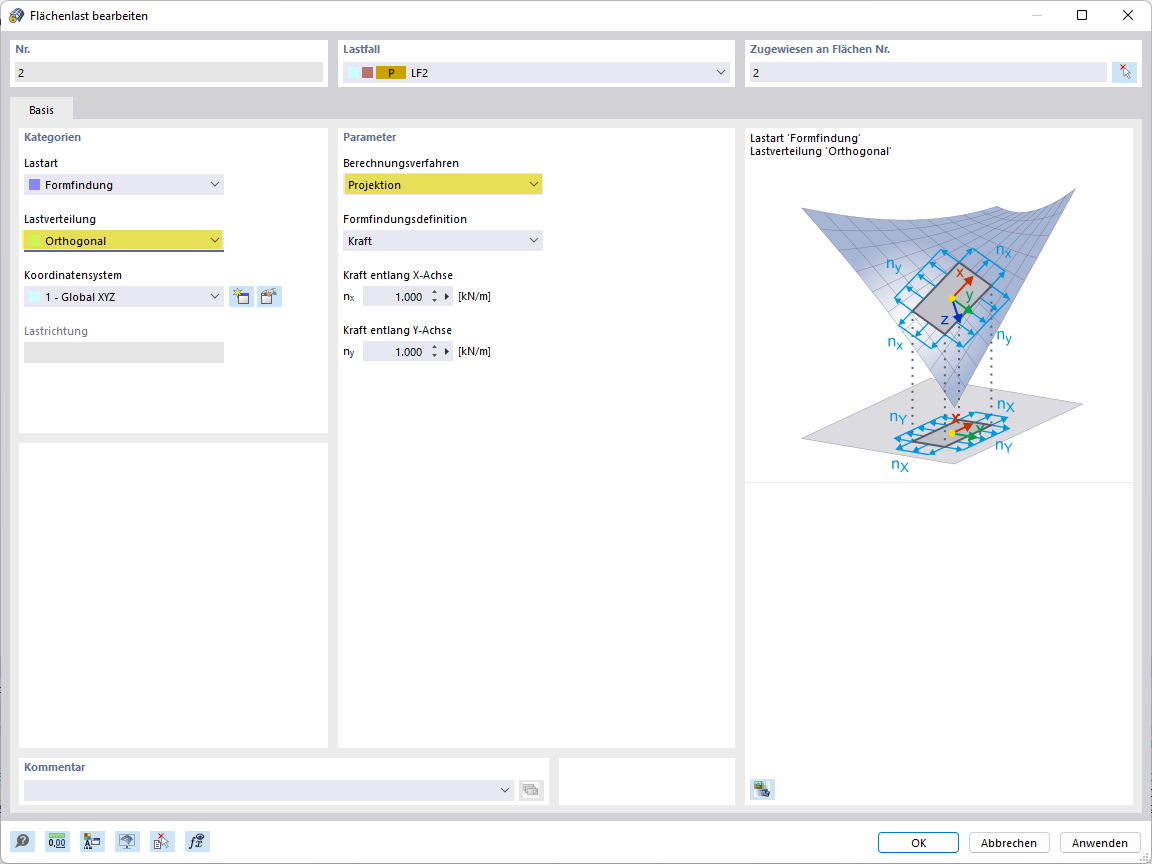Toggle the fx formula visibility icon
Viewport: 1152px width, 864px height.
click(198, 841)
